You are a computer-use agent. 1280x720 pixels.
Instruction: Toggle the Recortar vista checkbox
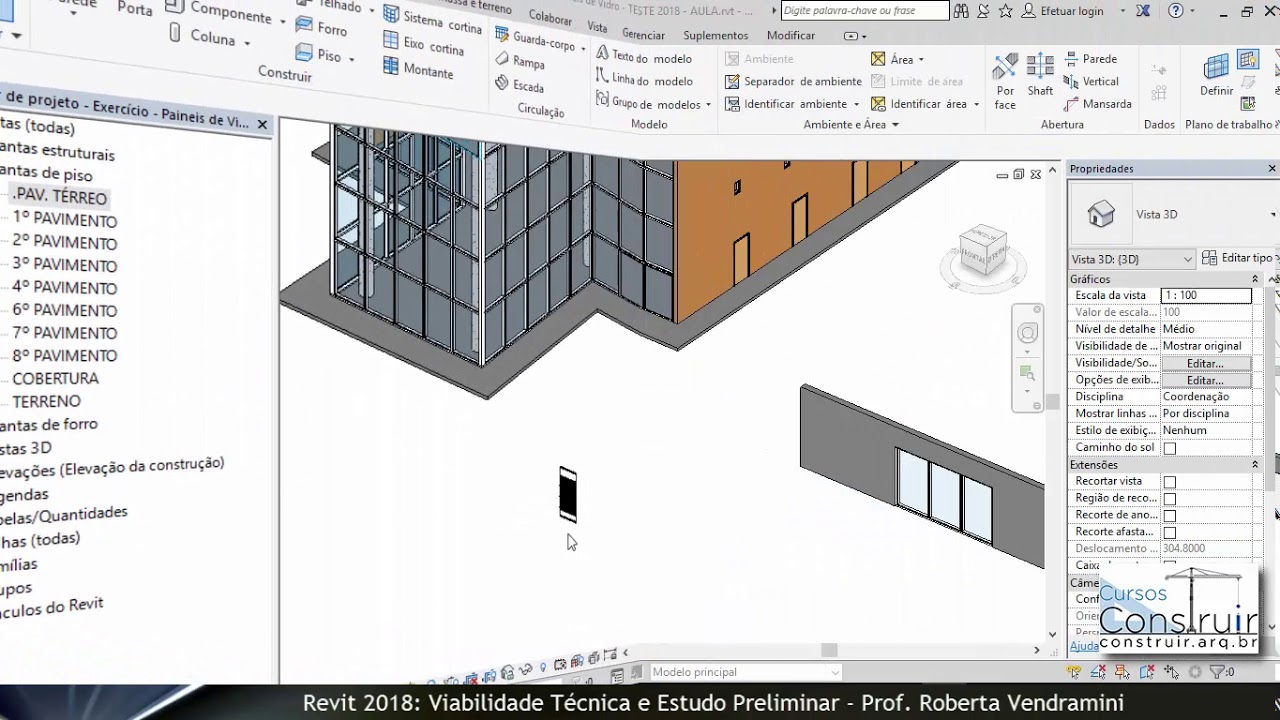1169,482
